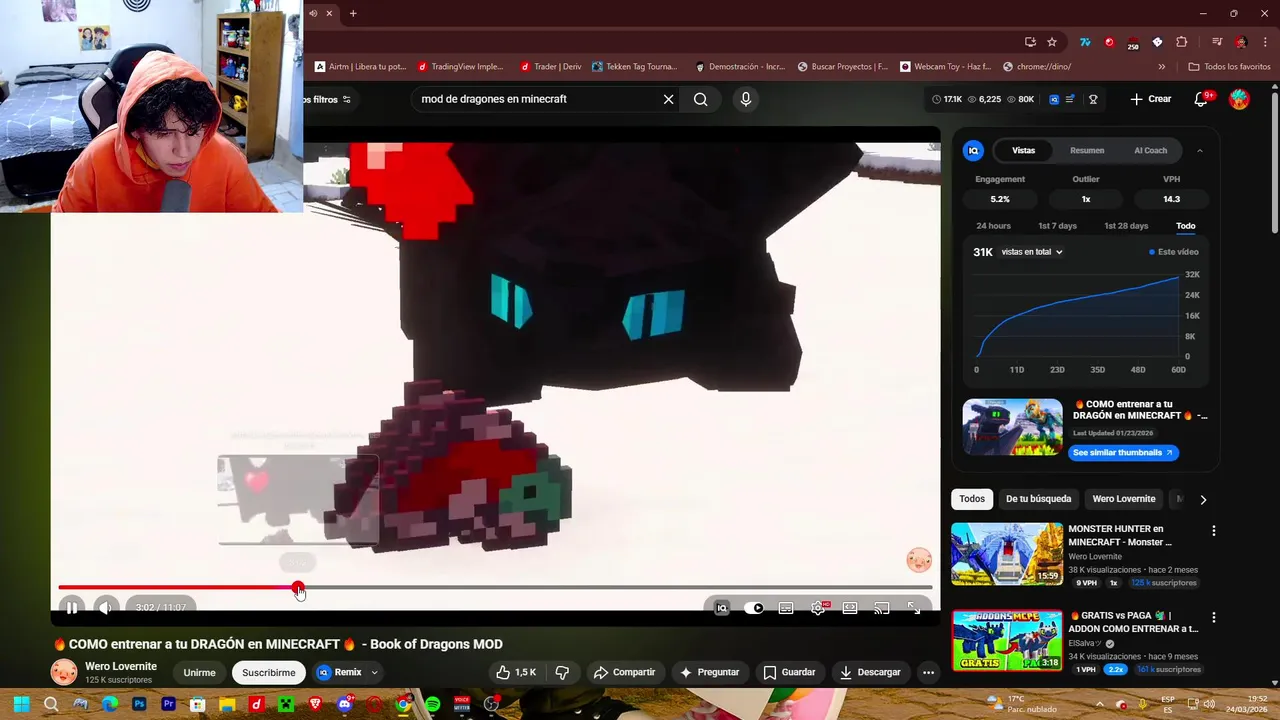Open the Remix dropdown arrow
Viewport: 1280px width, 720px height.
point(375,673)
